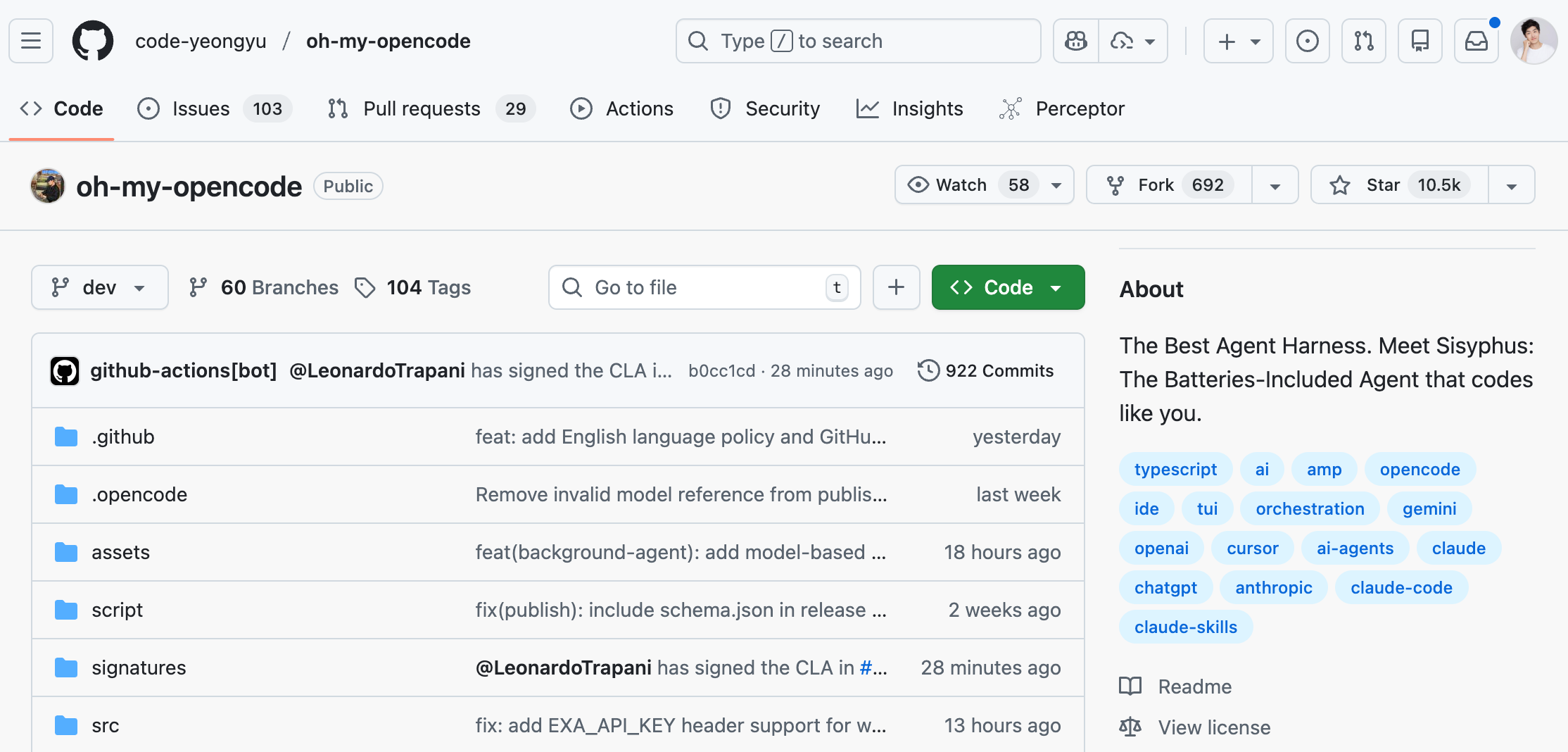Select the typescript topic tag
This screenshot has height=752, width=1568.
1175,469
